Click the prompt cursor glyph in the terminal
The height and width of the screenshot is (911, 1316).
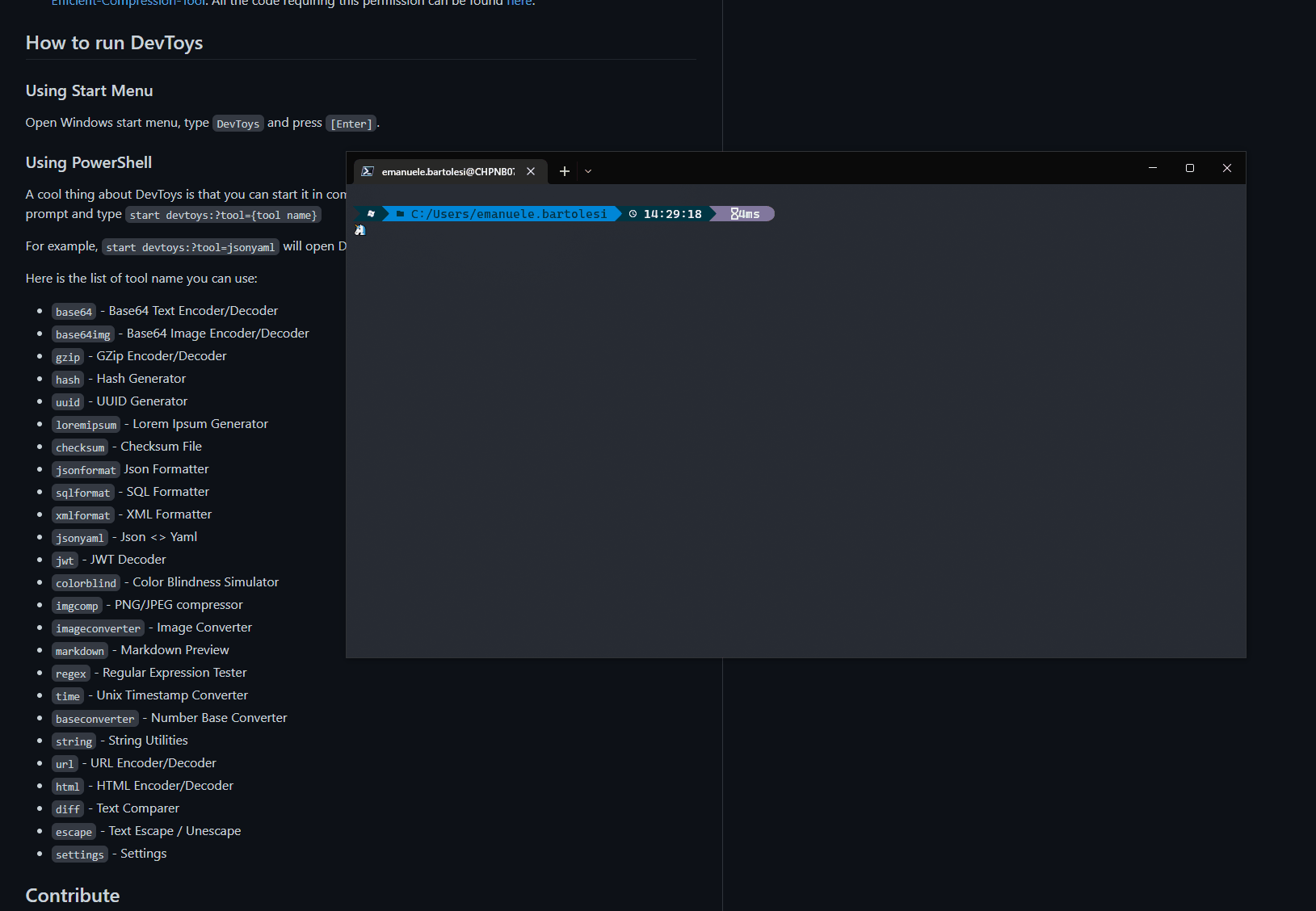(360, 230)
